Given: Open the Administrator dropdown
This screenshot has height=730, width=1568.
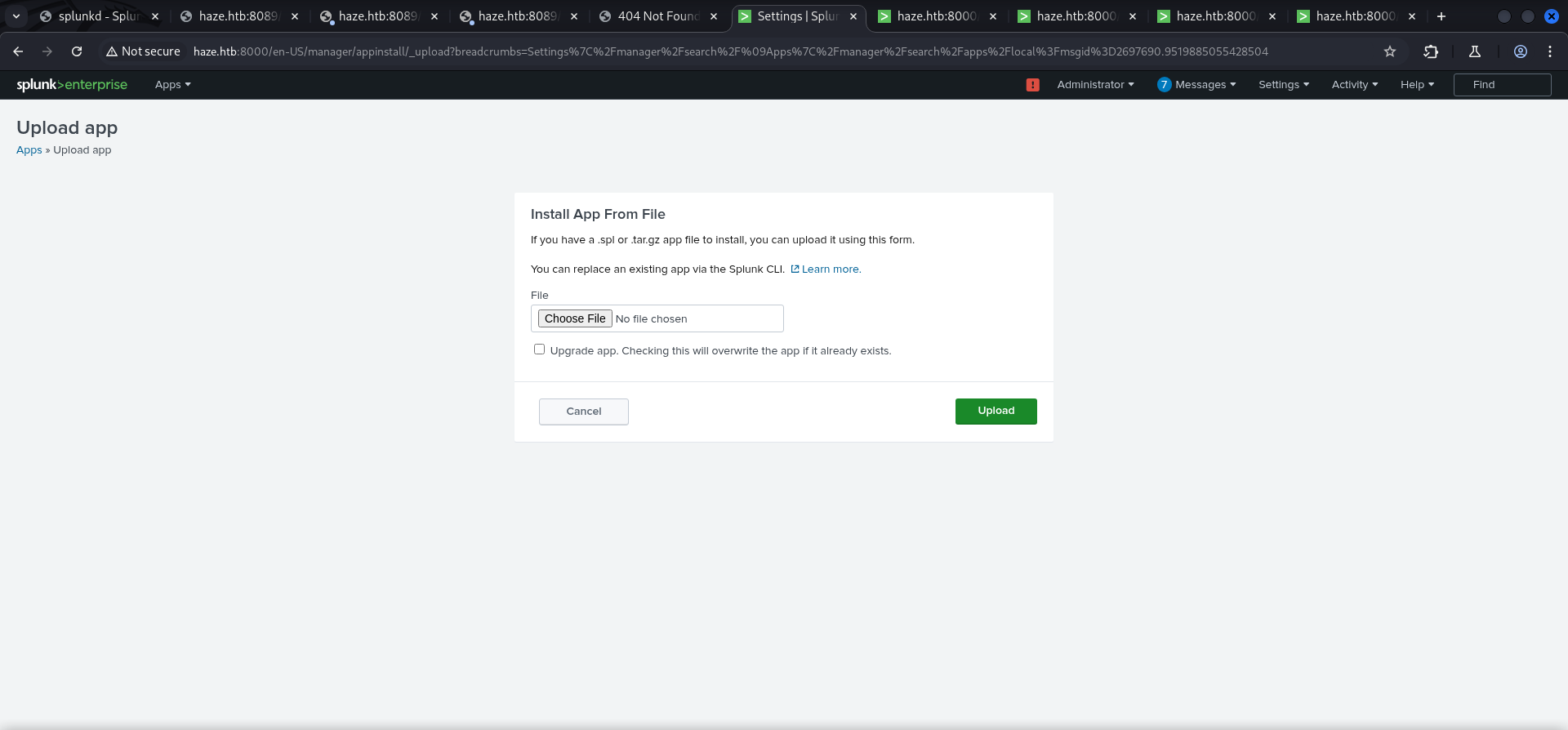Looking at the screenshot, I should (1095, 85).
